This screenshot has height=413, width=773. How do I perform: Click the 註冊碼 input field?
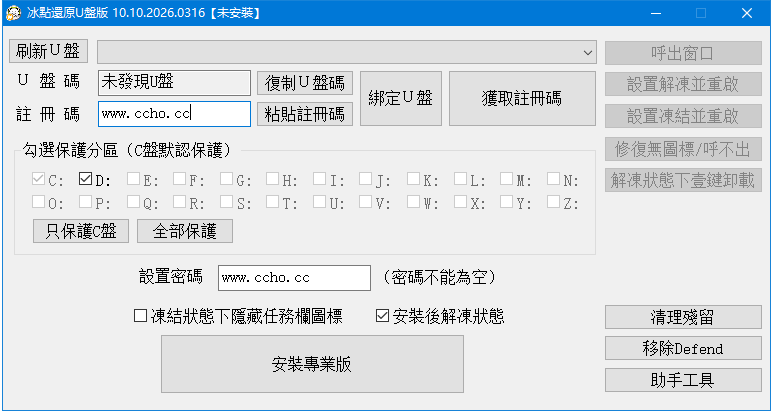pyautogui.click(x=173, y=114)
